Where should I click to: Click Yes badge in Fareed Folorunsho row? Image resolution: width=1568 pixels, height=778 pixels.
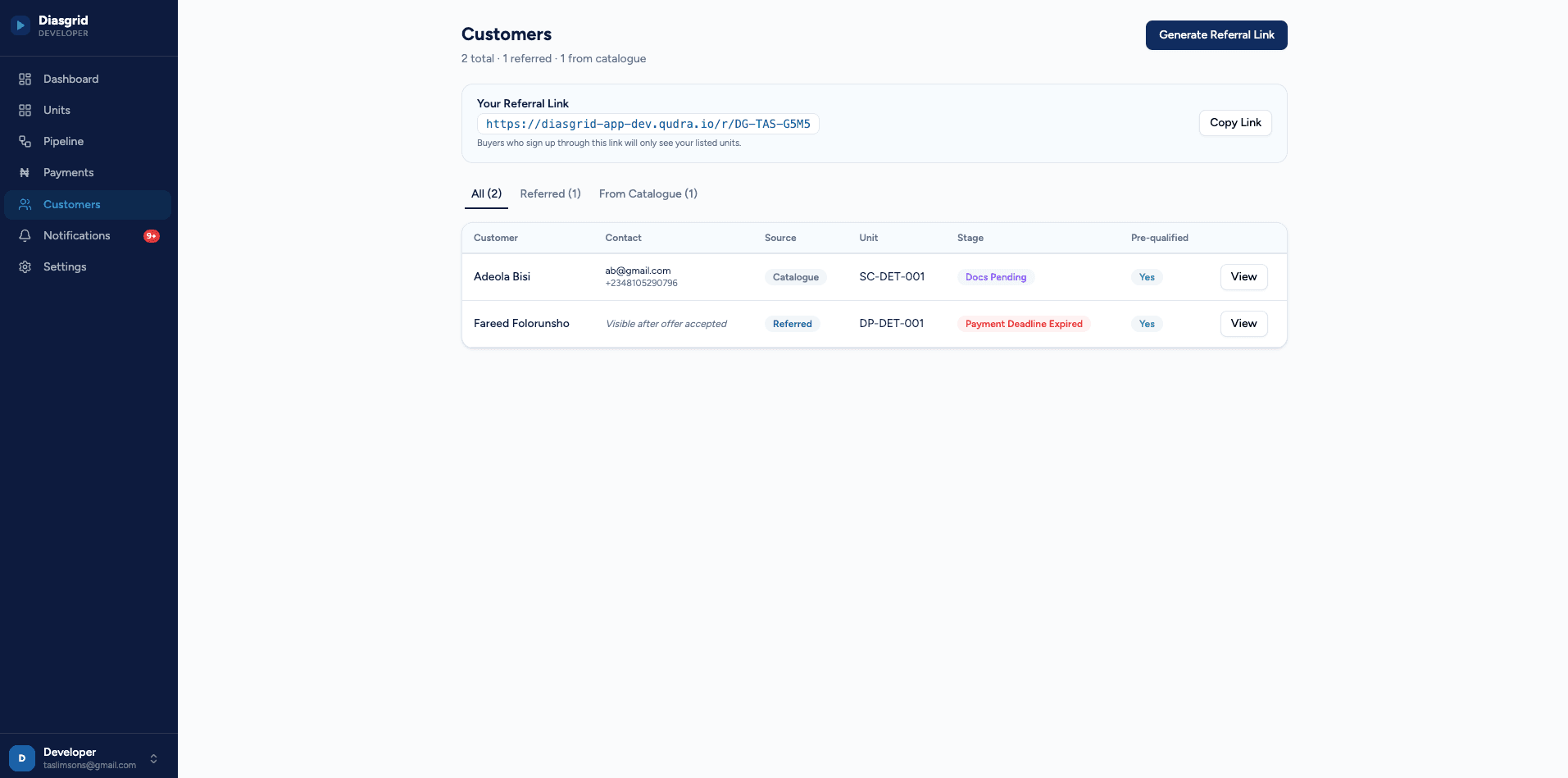[x=1147, y=324]
